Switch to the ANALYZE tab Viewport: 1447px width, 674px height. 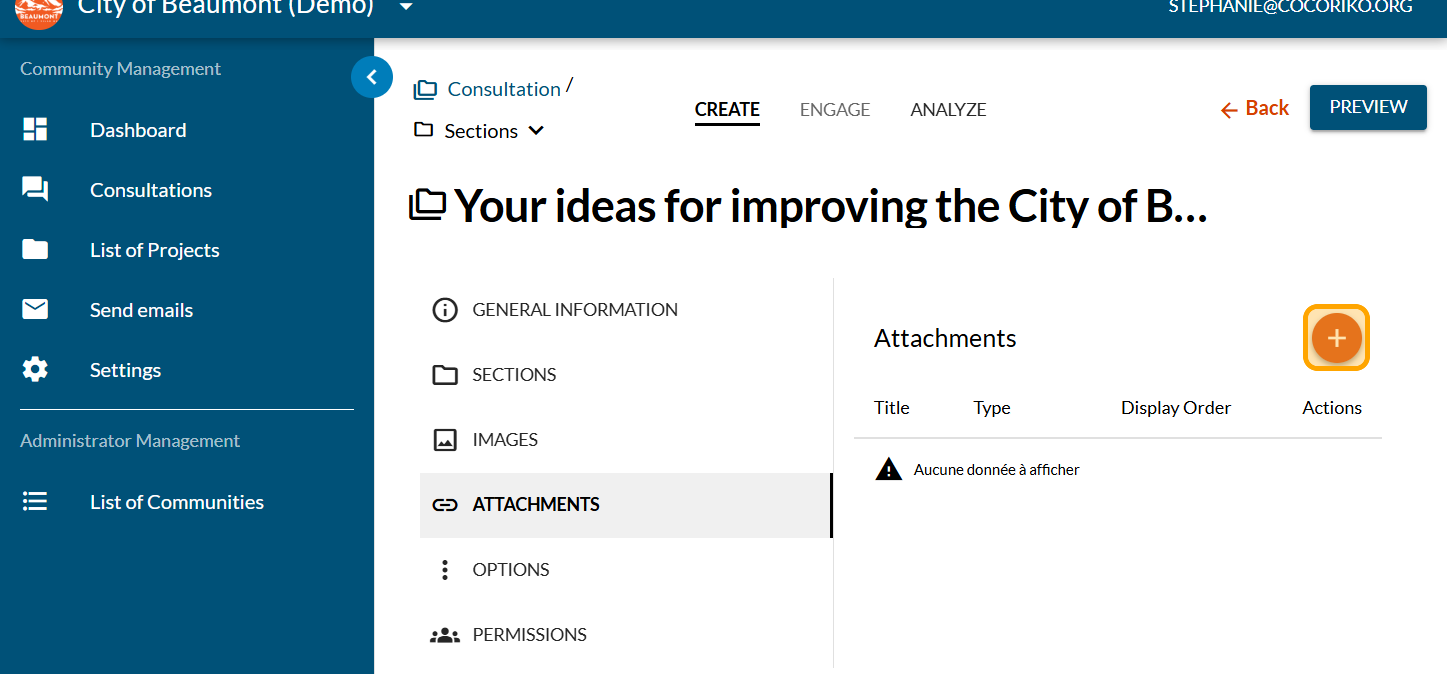(x=948, y=110)
